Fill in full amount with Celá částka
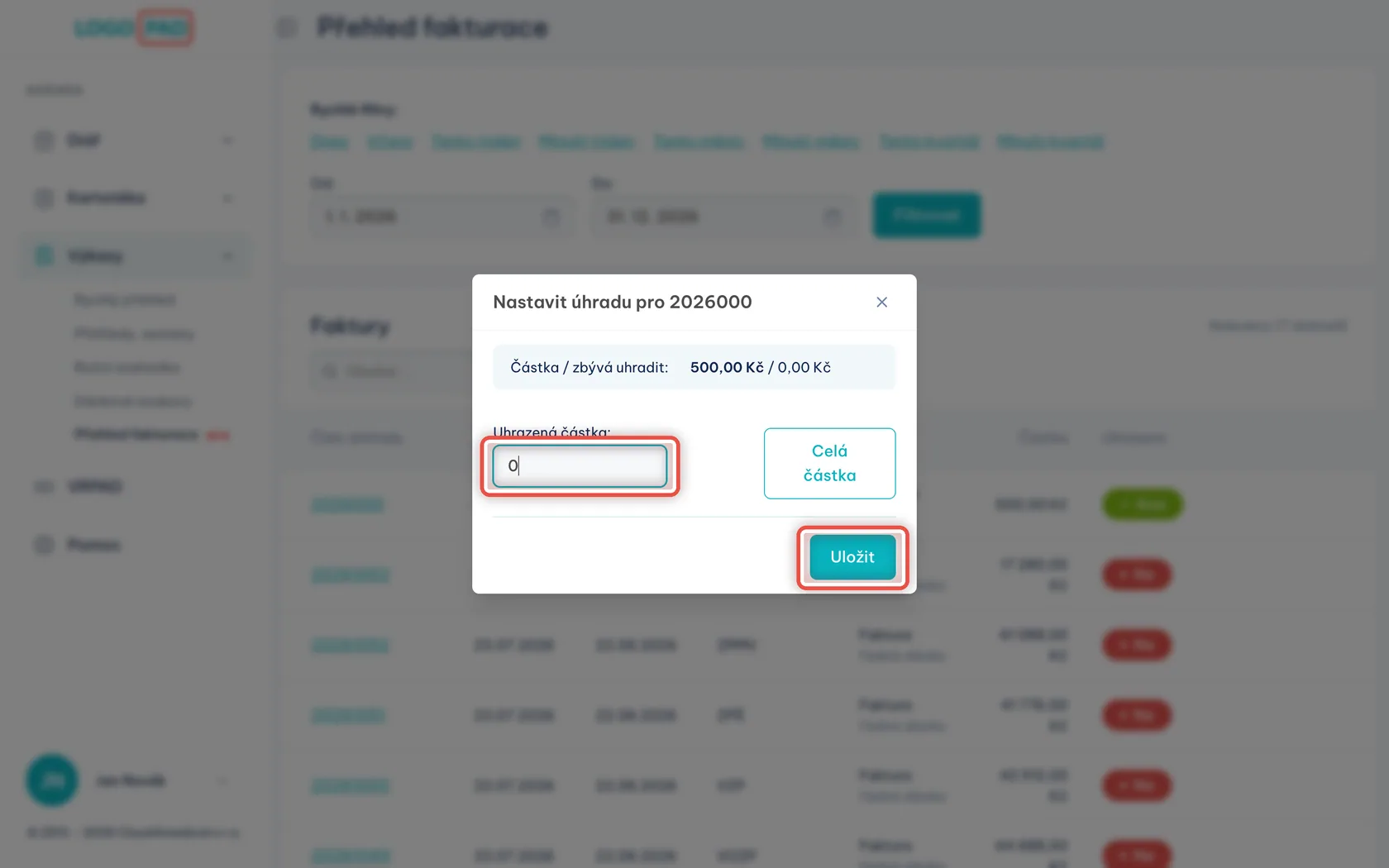The height and width of the screenshot is (868, 1389). pos(829,463)
